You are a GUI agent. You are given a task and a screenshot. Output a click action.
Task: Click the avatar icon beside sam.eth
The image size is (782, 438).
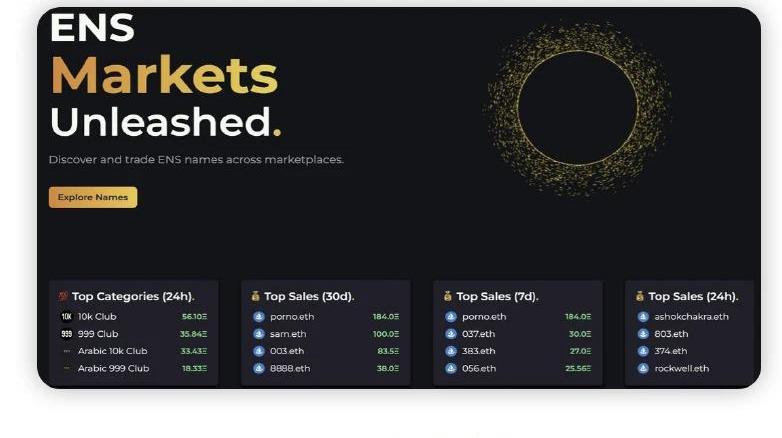(x=258, y=334)
